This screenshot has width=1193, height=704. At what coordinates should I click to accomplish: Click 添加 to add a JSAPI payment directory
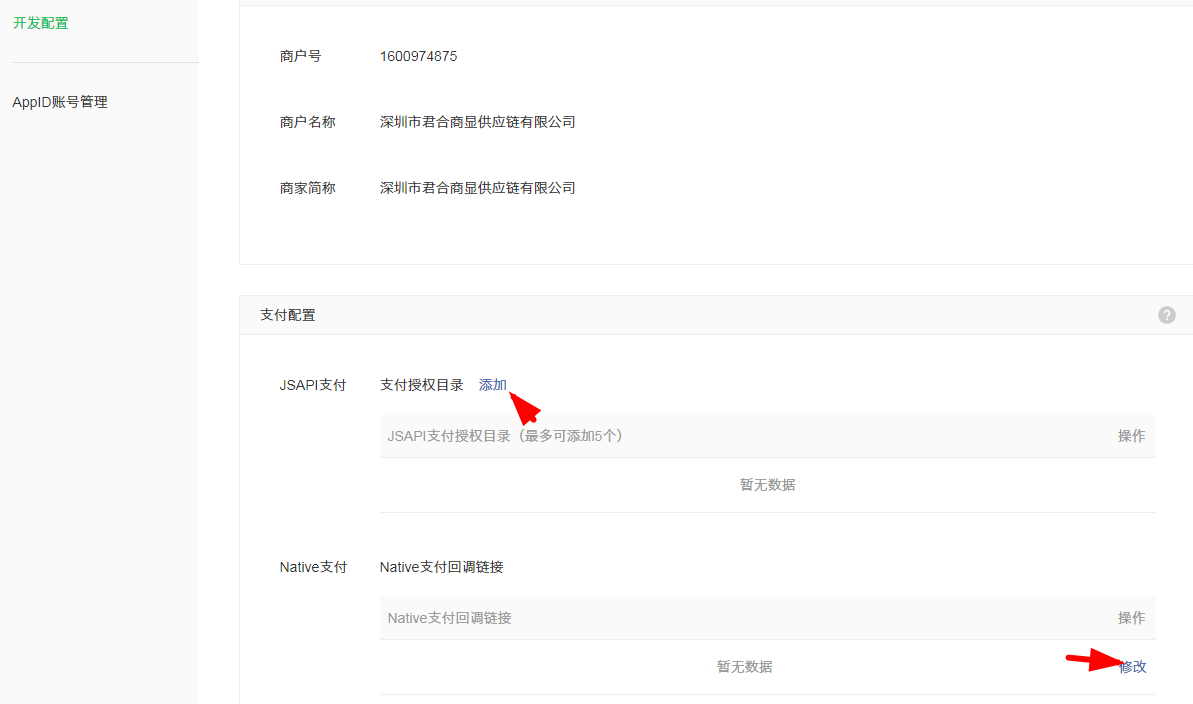click(492, 384)
